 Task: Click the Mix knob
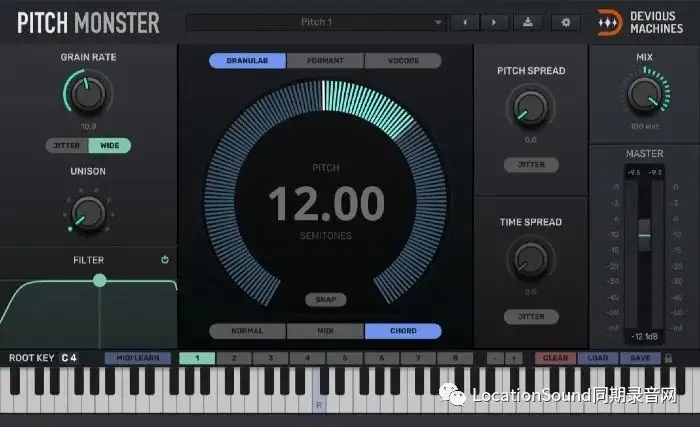[x=644, y=94]
